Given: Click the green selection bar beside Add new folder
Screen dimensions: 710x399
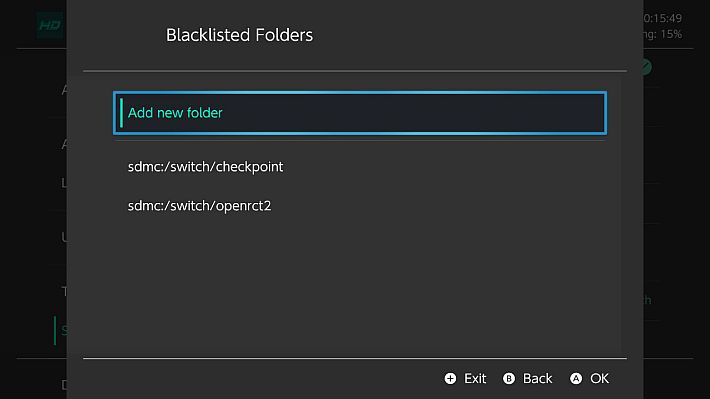Looking at the screenshot, I should tap(121, 113).
